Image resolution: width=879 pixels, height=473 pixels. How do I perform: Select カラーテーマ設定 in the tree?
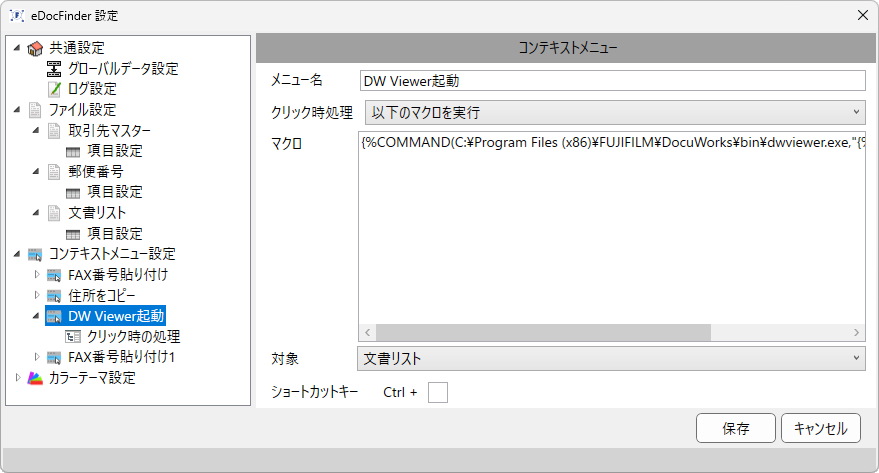(92, 378)
